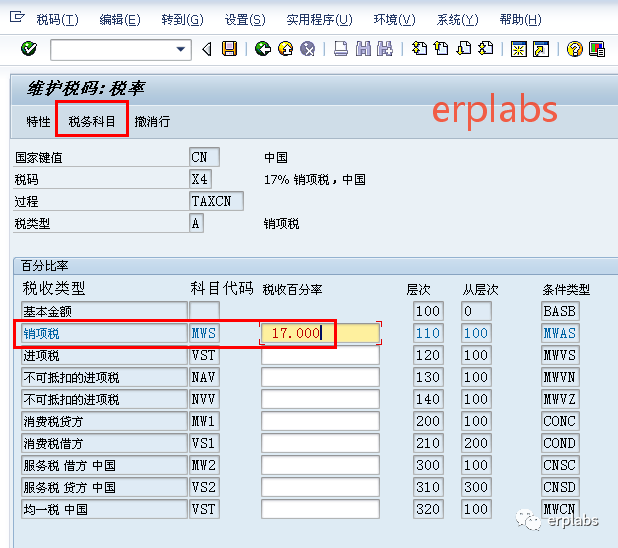Open the 系统(Y) menu
This screenshot has width=618, height=548.
(457, 19)
